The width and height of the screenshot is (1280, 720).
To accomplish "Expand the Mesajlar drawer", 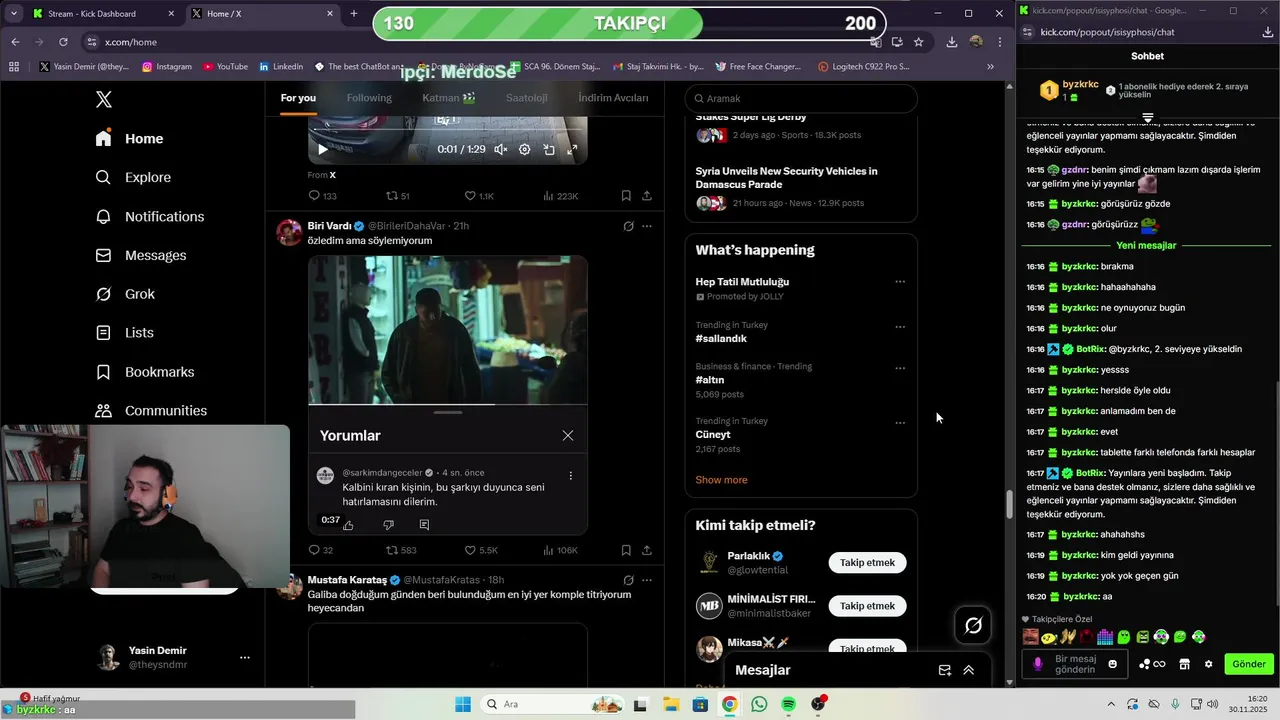I will [969, 670].
